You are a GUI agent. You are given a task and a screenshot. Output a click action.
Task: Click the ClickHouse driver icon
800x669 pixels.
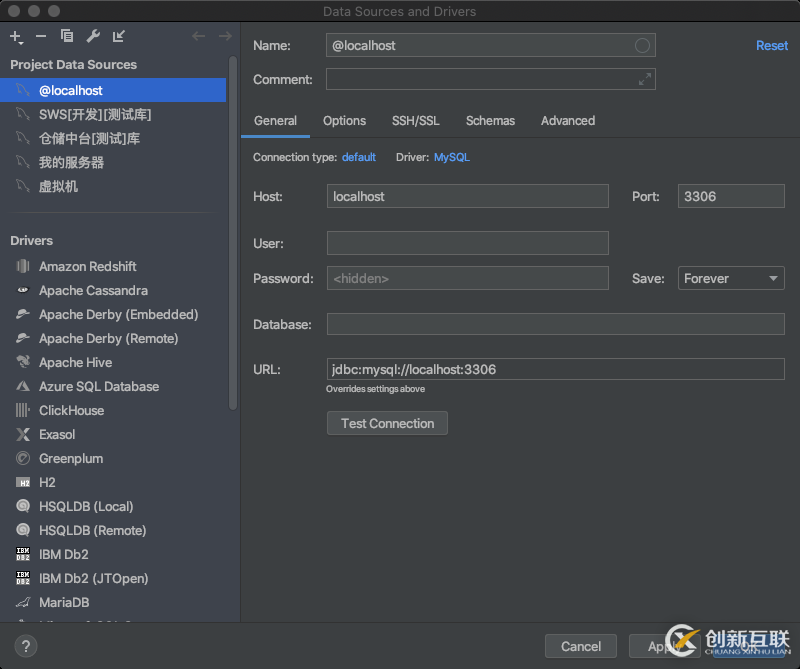(x=23, y=410)
